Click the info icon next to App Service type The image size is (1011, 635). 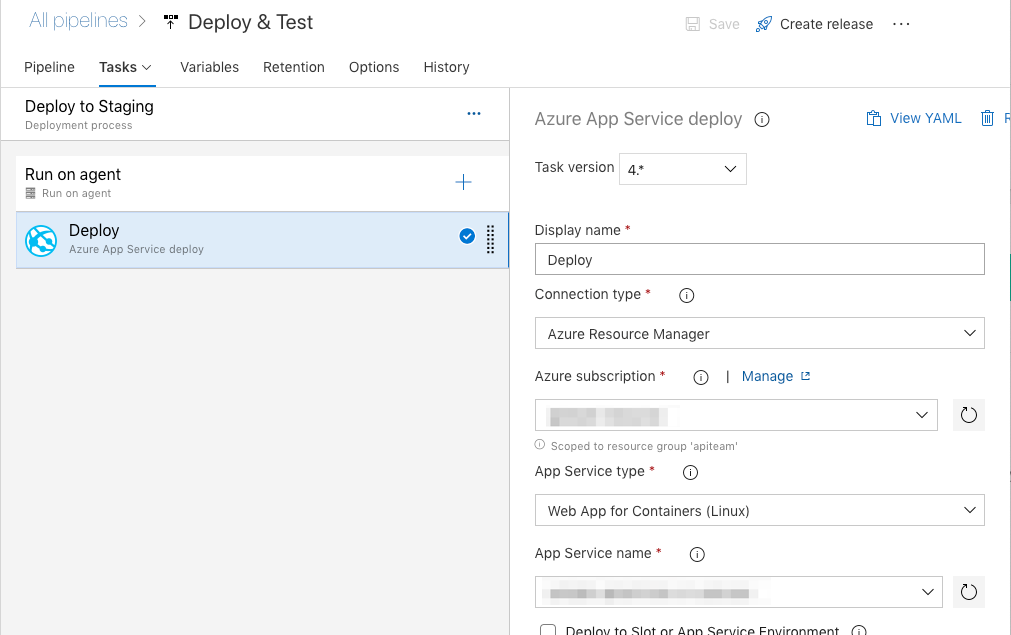pyautogui.click(x=690, y=472)
